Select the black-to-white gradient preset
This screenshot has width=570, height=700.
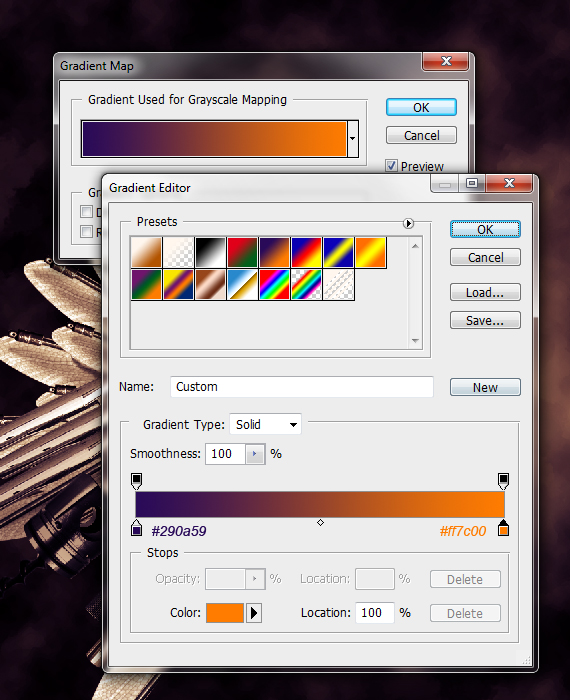[x=210, y=253]
